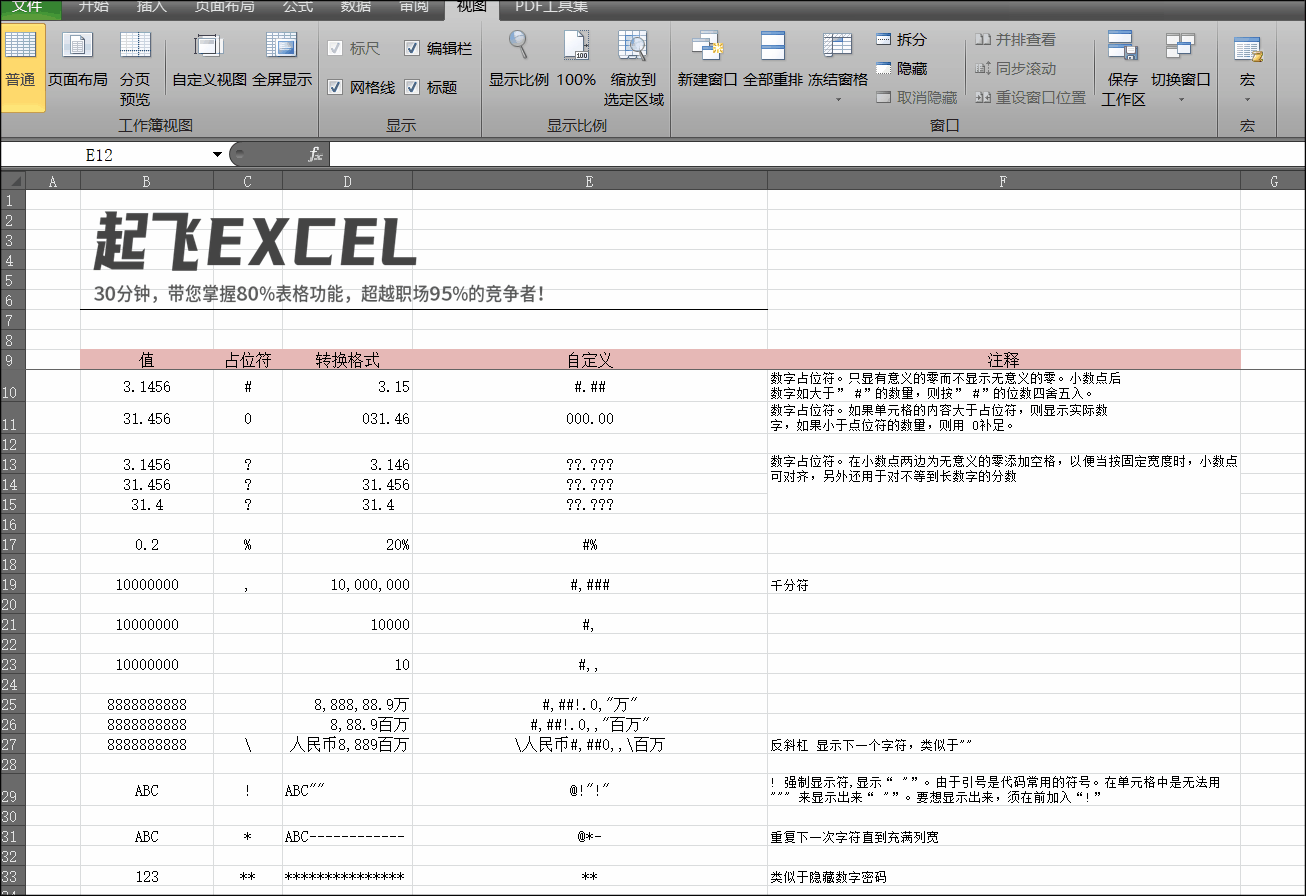
Task: Open the 文件 file tab
Action: pos(28,7)
